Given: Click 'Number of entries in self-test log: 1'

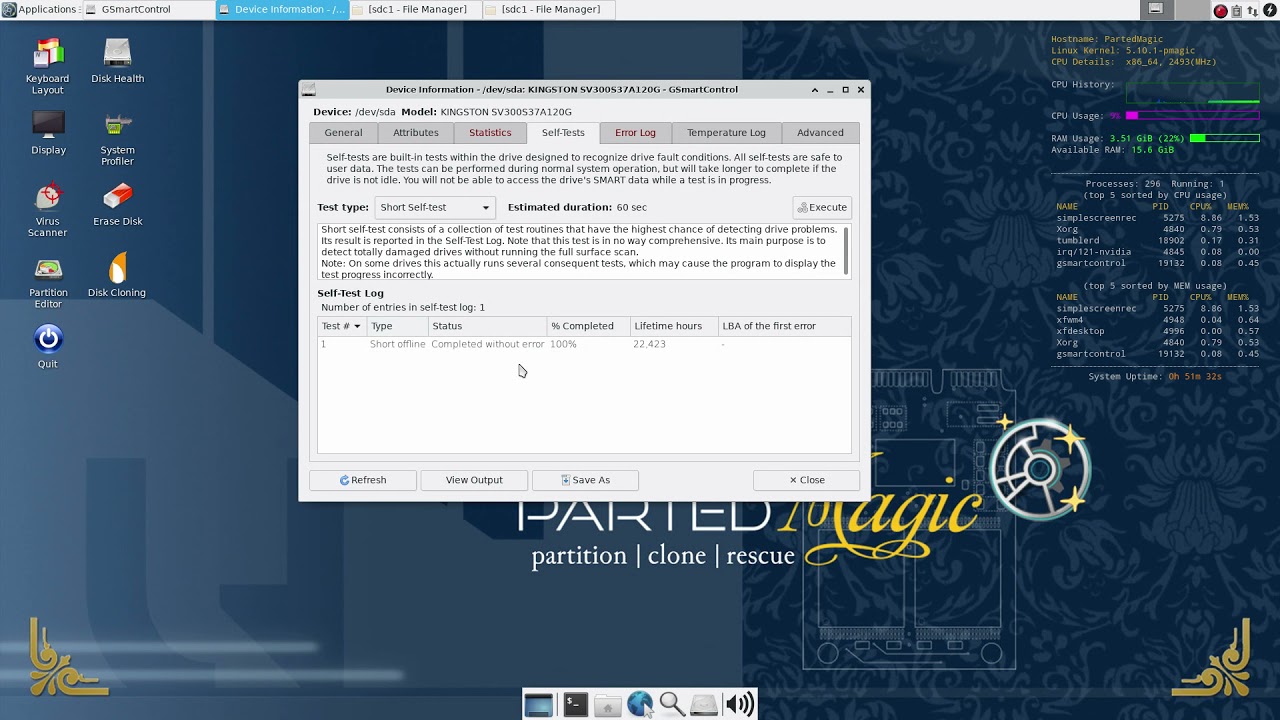Looking at the screenshot, I should point(402,307).
